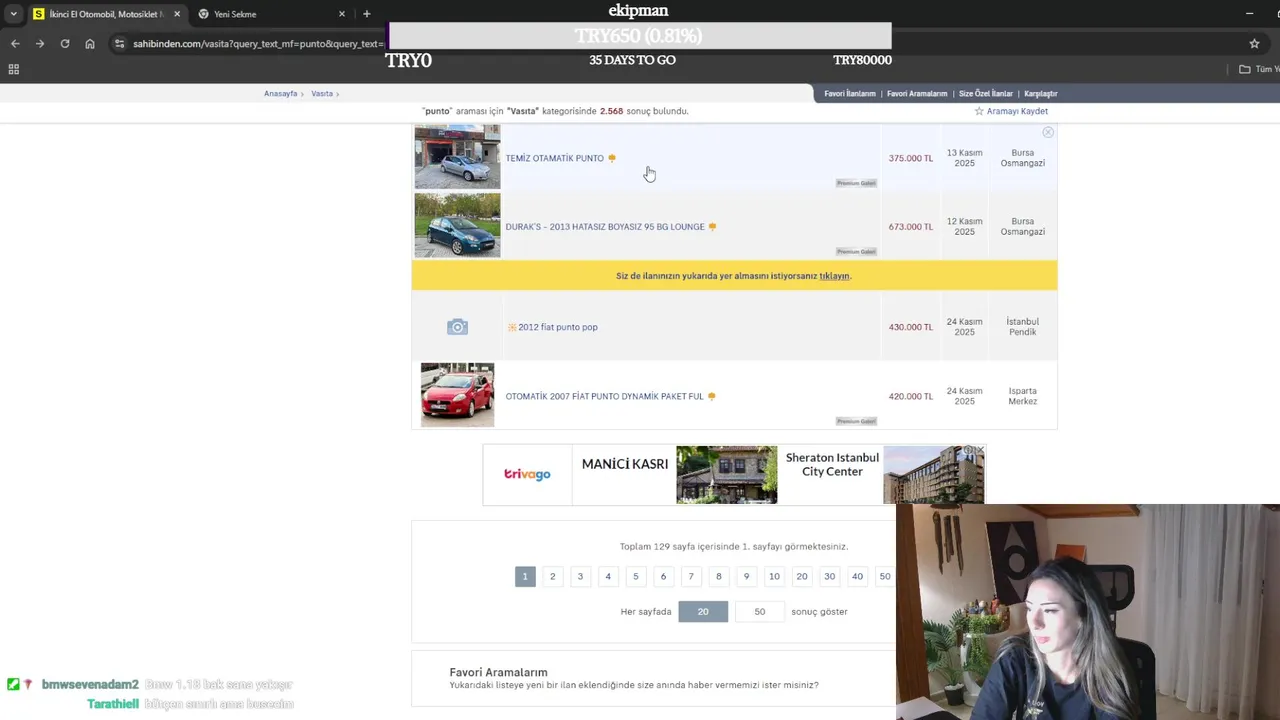Click the tıklayın link in yellow banner
The image size is (1280, 720).
click(834, 276)
